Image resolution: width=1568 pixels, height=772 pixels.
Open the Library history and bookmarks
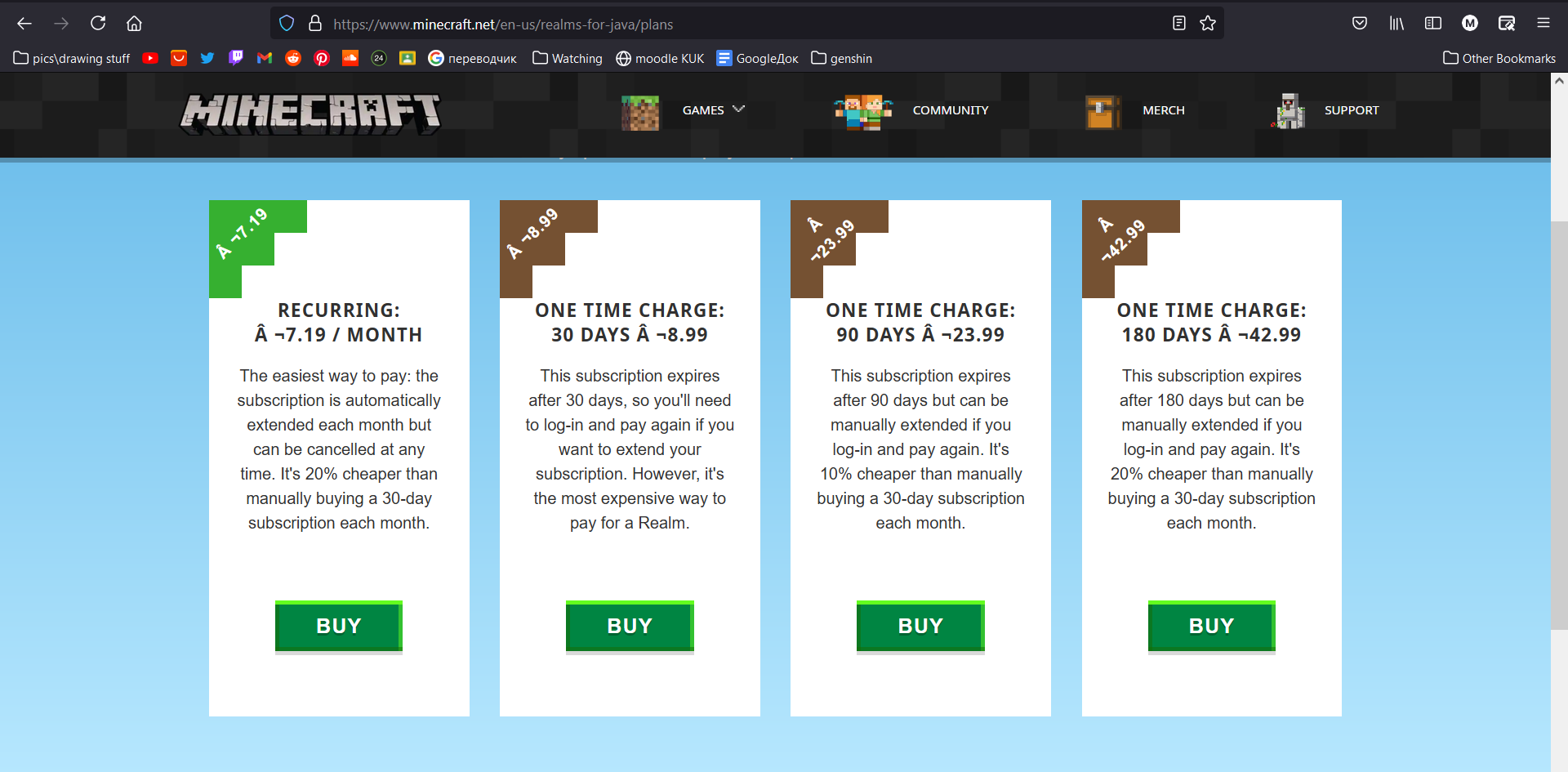click(1396, 24)
